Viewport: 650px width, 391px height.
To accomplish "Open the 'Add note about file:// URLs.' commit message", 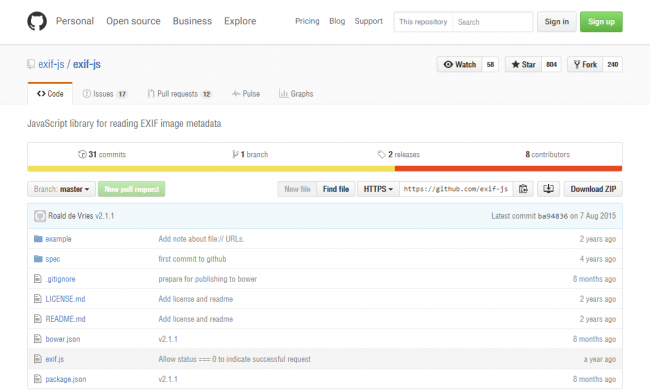I will point(201,239).
